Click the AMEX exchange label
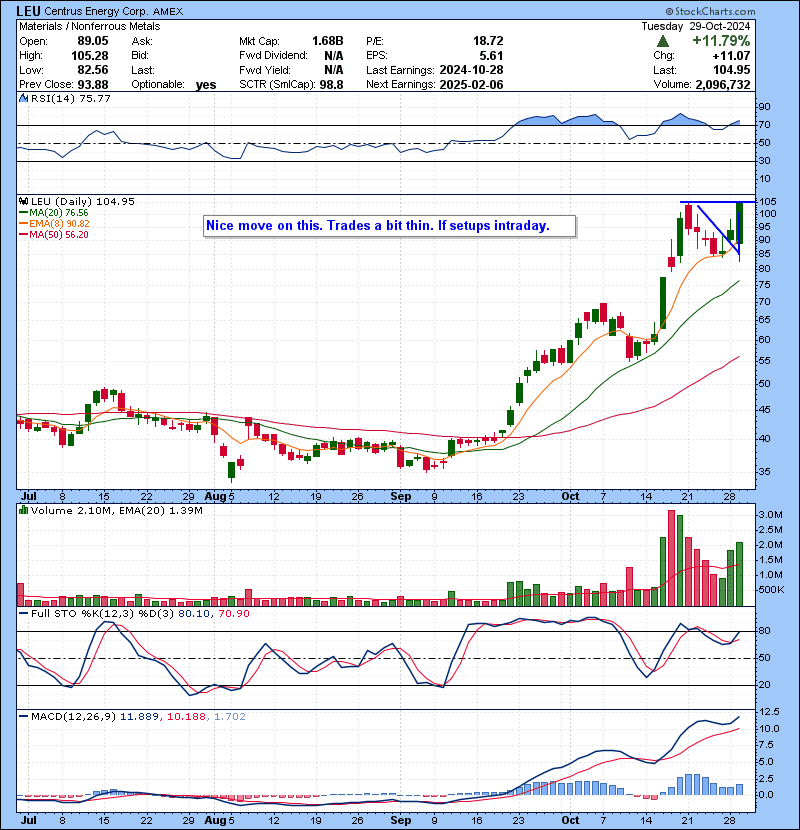Image resolution: width=800 pixels, height=830 pixels. click(167, 11)
